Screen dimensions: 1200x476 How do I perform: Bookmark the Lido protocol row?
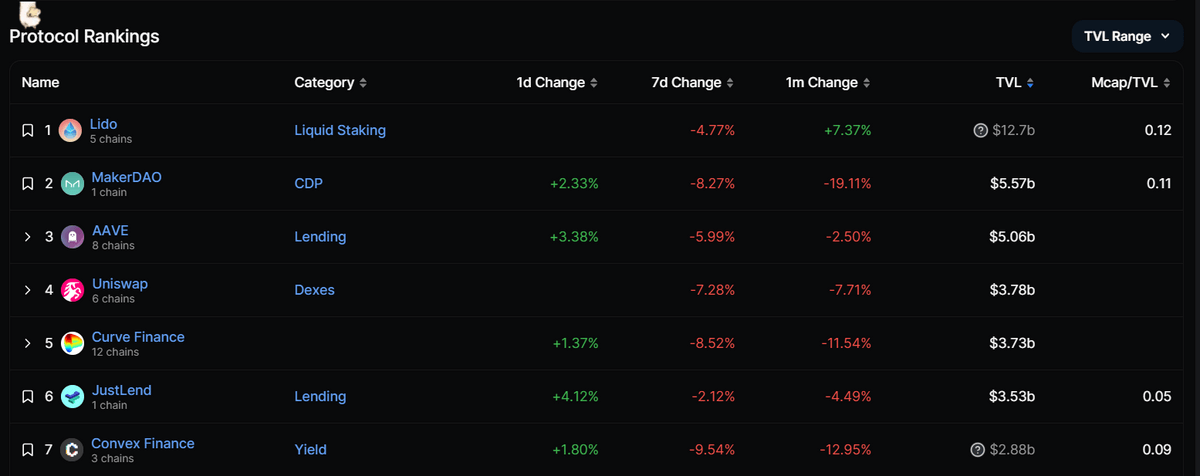(28, 131)
